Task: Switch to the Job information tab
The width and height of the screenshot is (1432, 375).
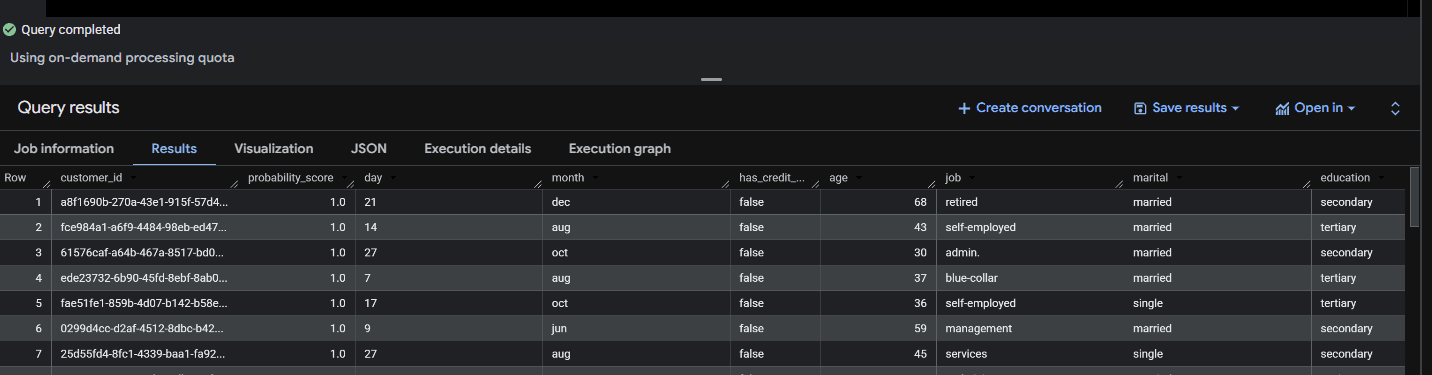Action: (x=64, y=148)
